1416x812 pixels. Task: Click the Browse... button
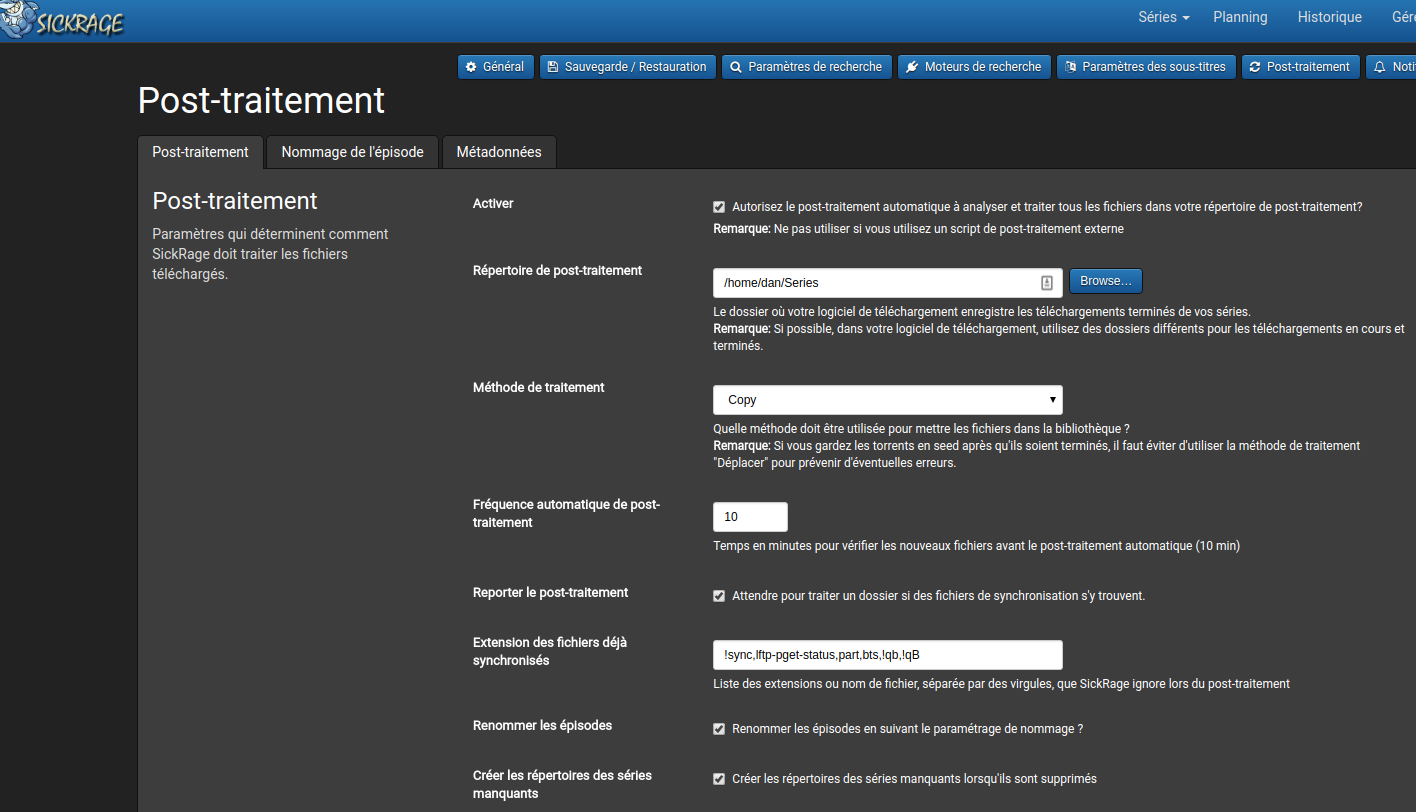[1106, 281]
